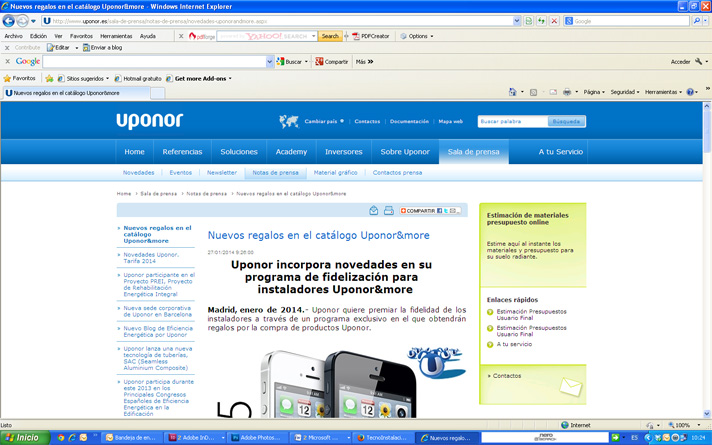Click the Inicio start button
Screen dimensions: 712x445
tap(23, 438)
